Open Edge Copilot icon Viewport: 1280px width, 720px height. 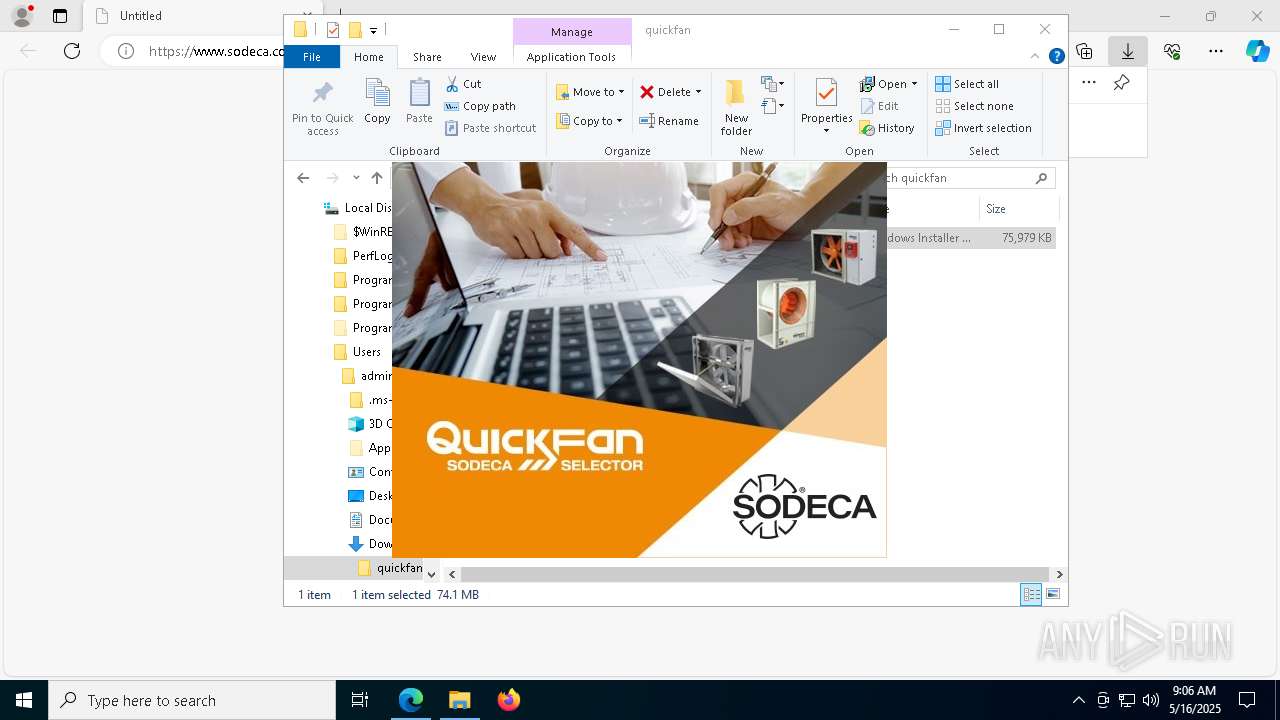1257,51
